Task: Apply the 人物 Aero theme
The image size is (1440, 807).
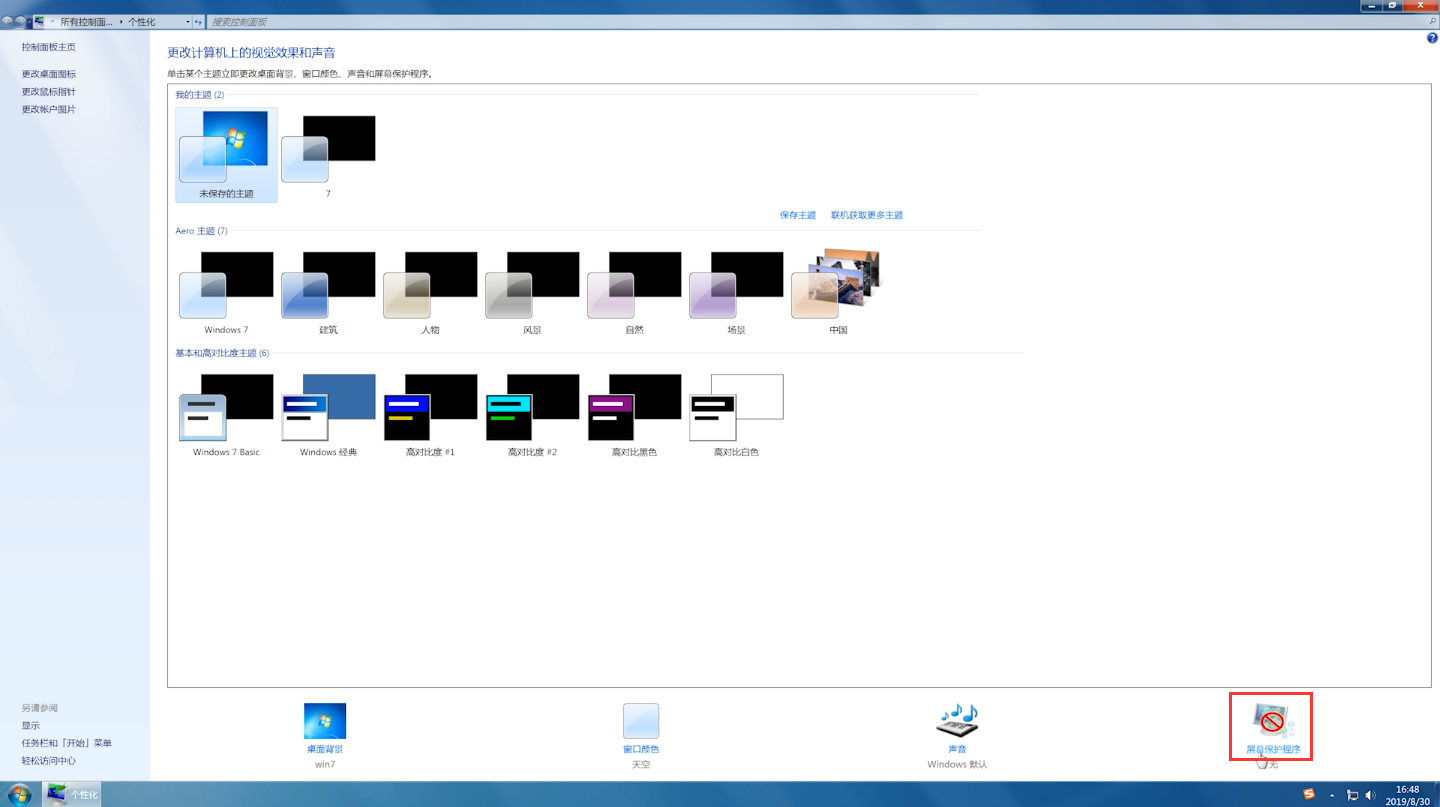Action: coord(430,292)
